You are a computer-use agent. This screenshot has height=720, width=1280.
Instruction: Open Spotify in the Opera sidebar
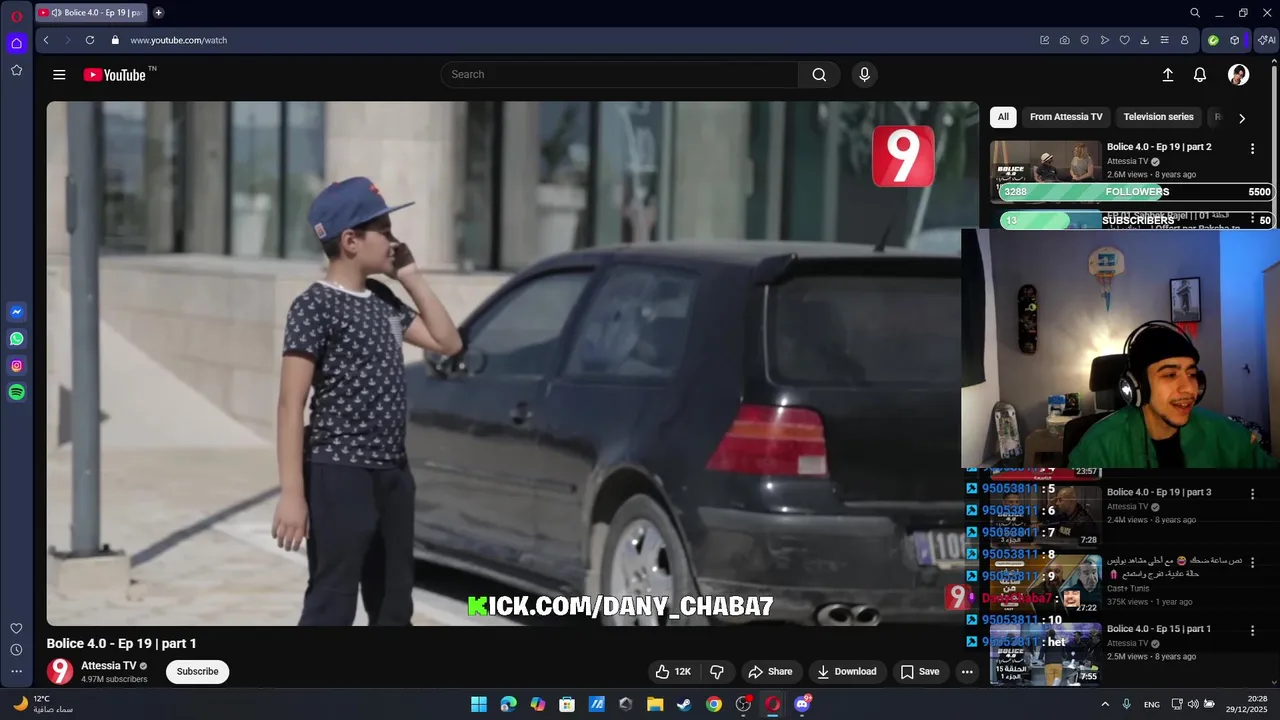(16, 393)
